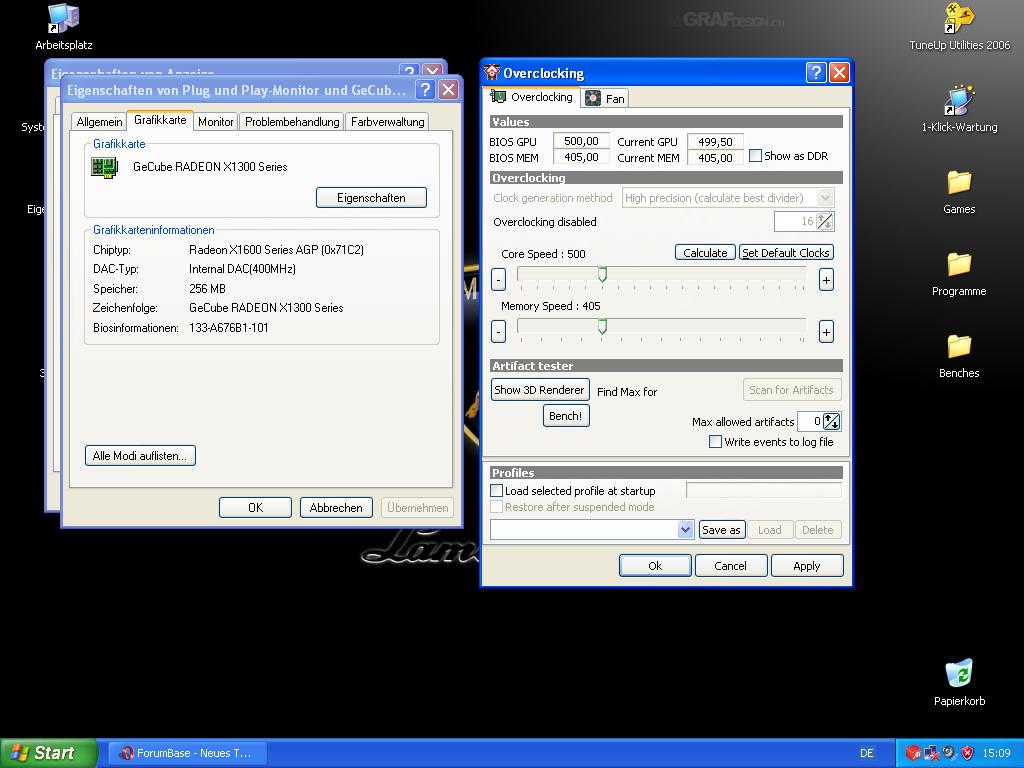The image size is (1024, 768).
Task: Click OK in Eigenschaften dialog
Action: pos(255,508)
